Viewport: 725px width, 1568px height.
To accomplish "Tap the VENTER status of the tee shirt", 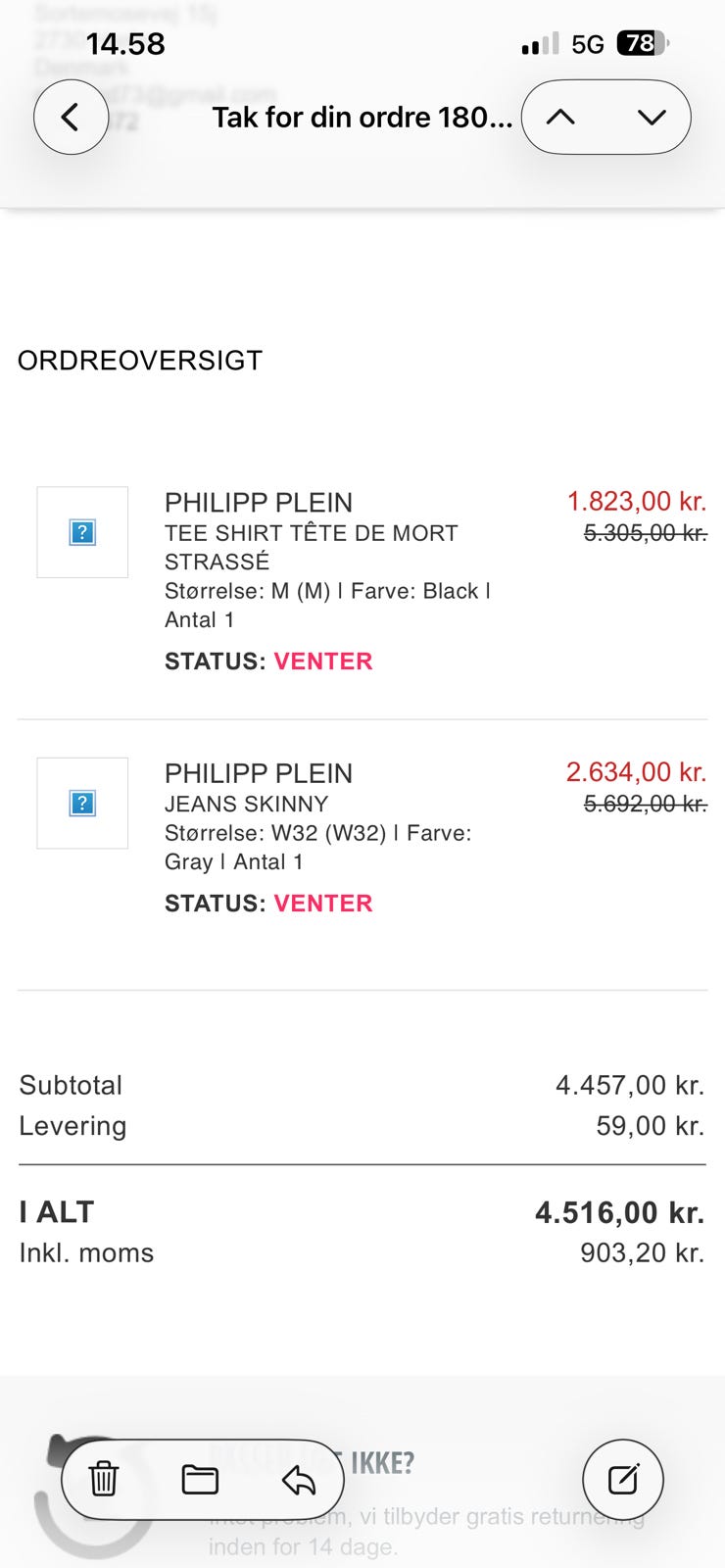I will 323,661.
